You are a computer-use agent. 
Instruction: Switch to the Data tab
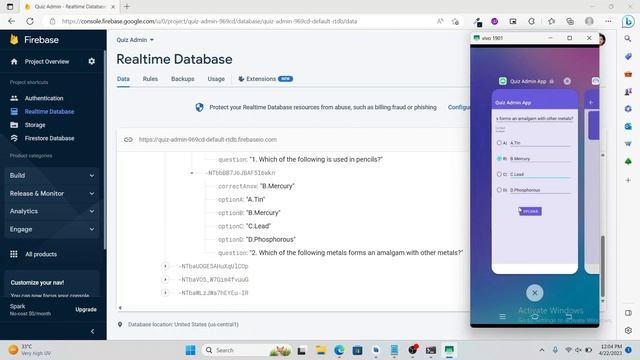coord(123,79)
